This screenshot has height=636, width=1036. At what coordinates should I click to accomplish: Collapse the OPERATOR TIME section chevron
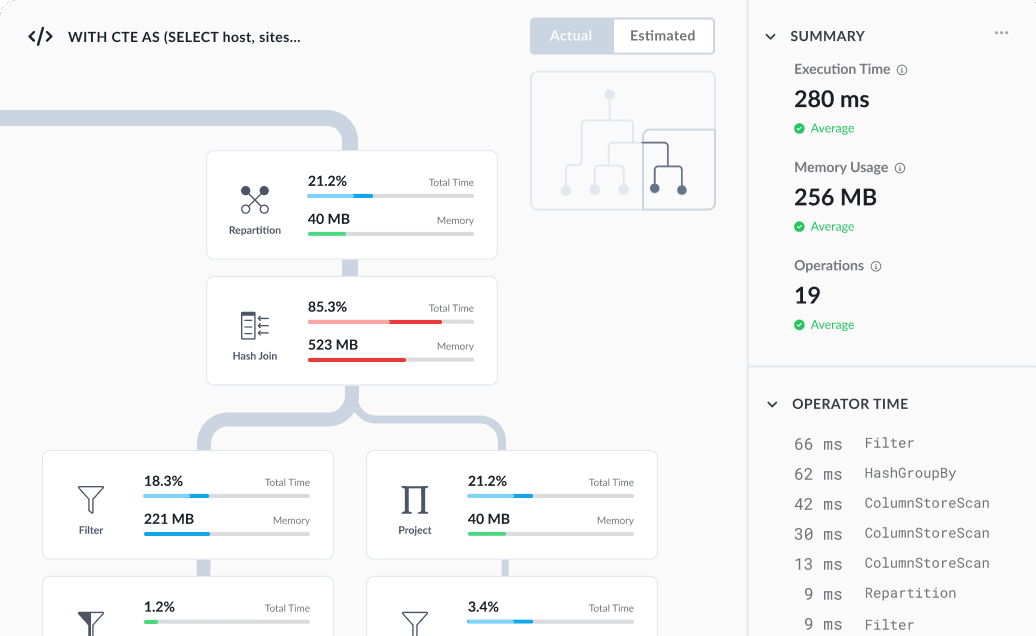772,404
